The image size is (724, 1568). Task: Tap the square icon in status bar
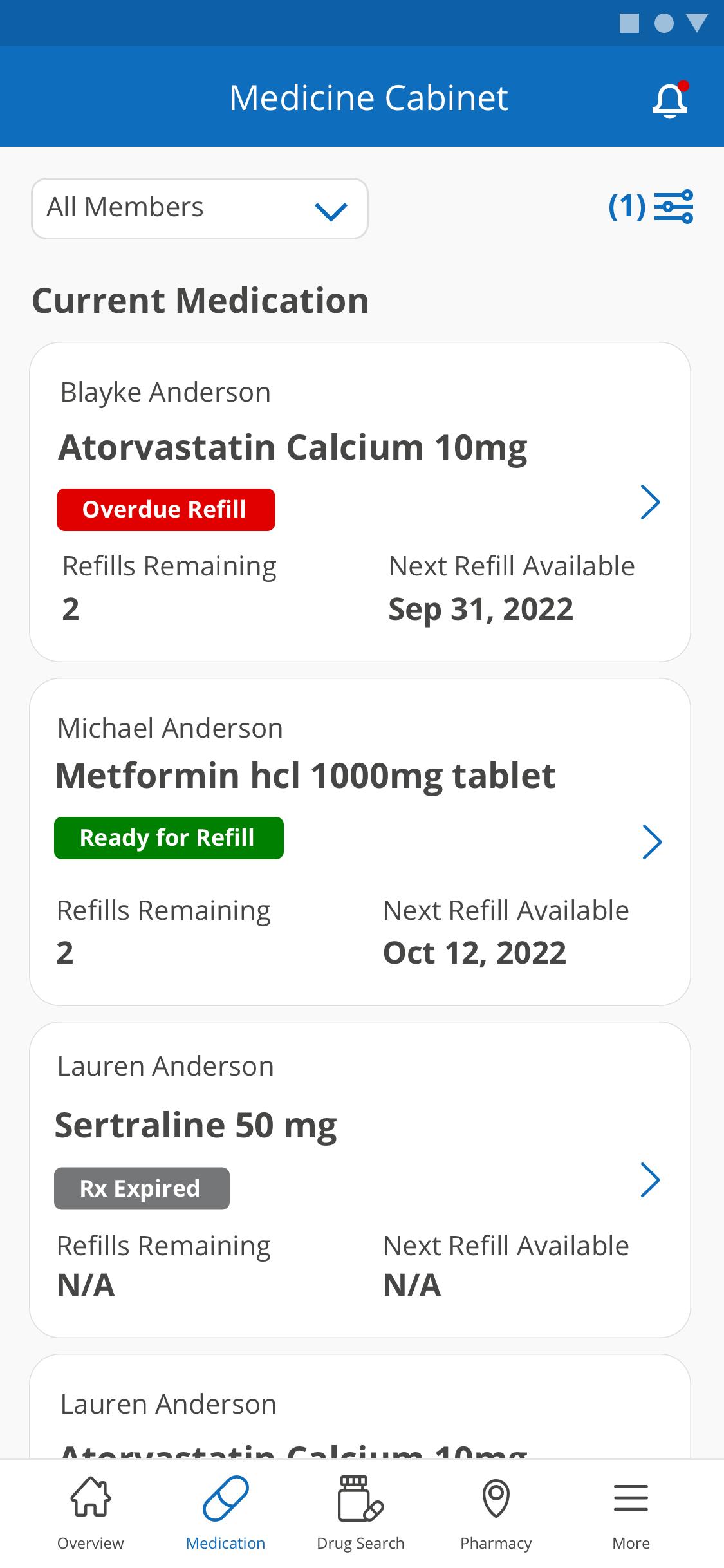[629, 24]
